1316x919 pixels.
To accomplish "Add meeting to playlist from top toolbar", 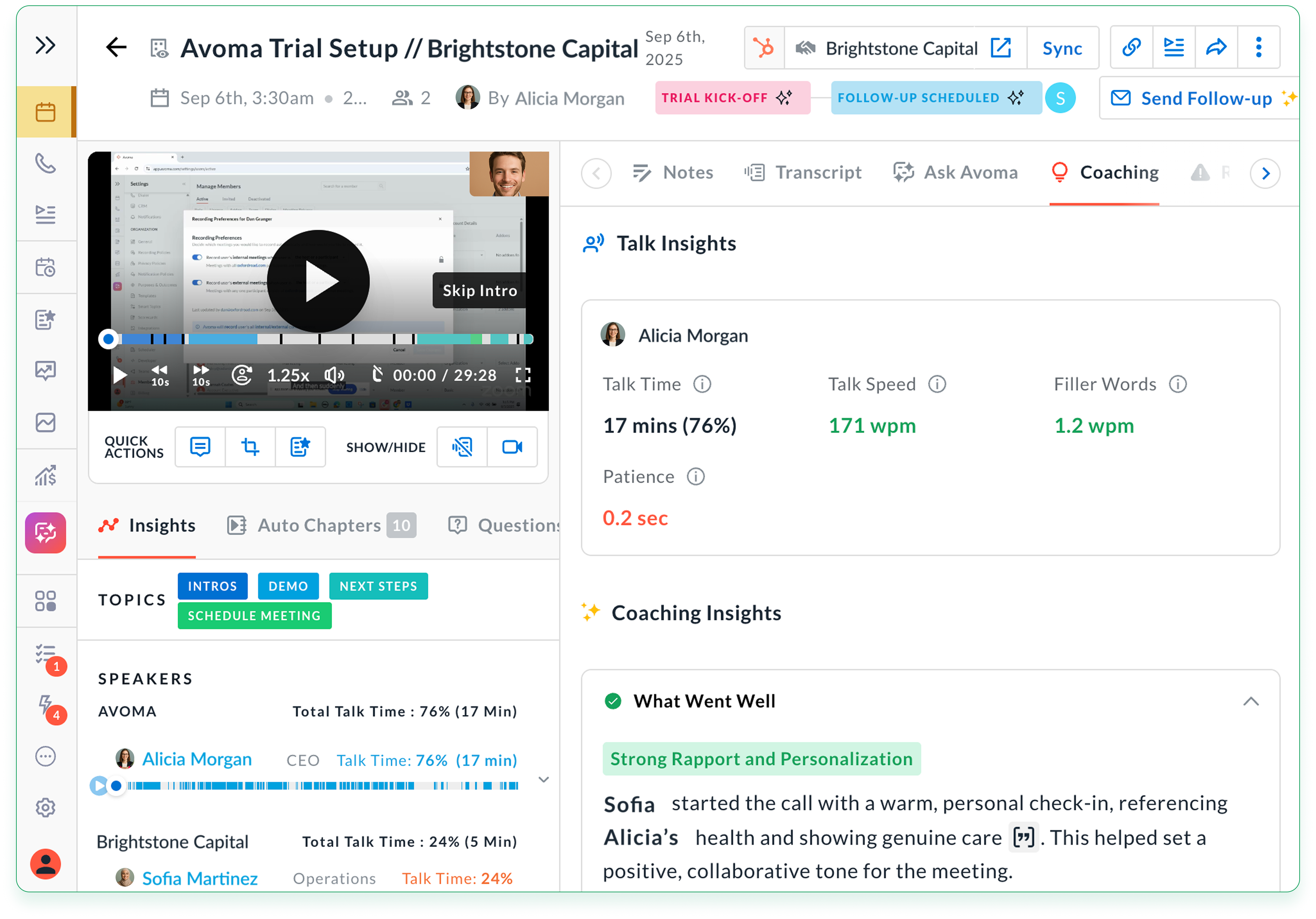I will pyautogui.click(x=1174, y=47).
